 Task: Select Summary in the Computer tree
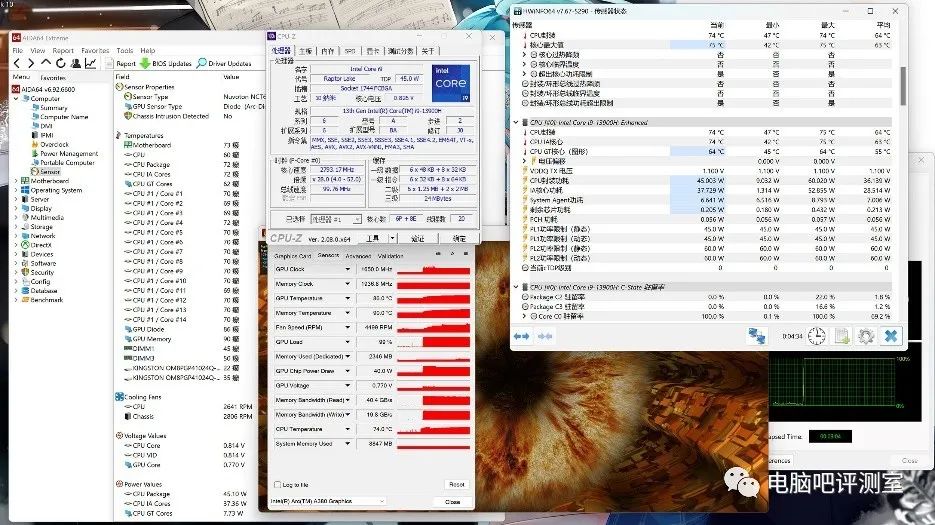click(53, 108)
